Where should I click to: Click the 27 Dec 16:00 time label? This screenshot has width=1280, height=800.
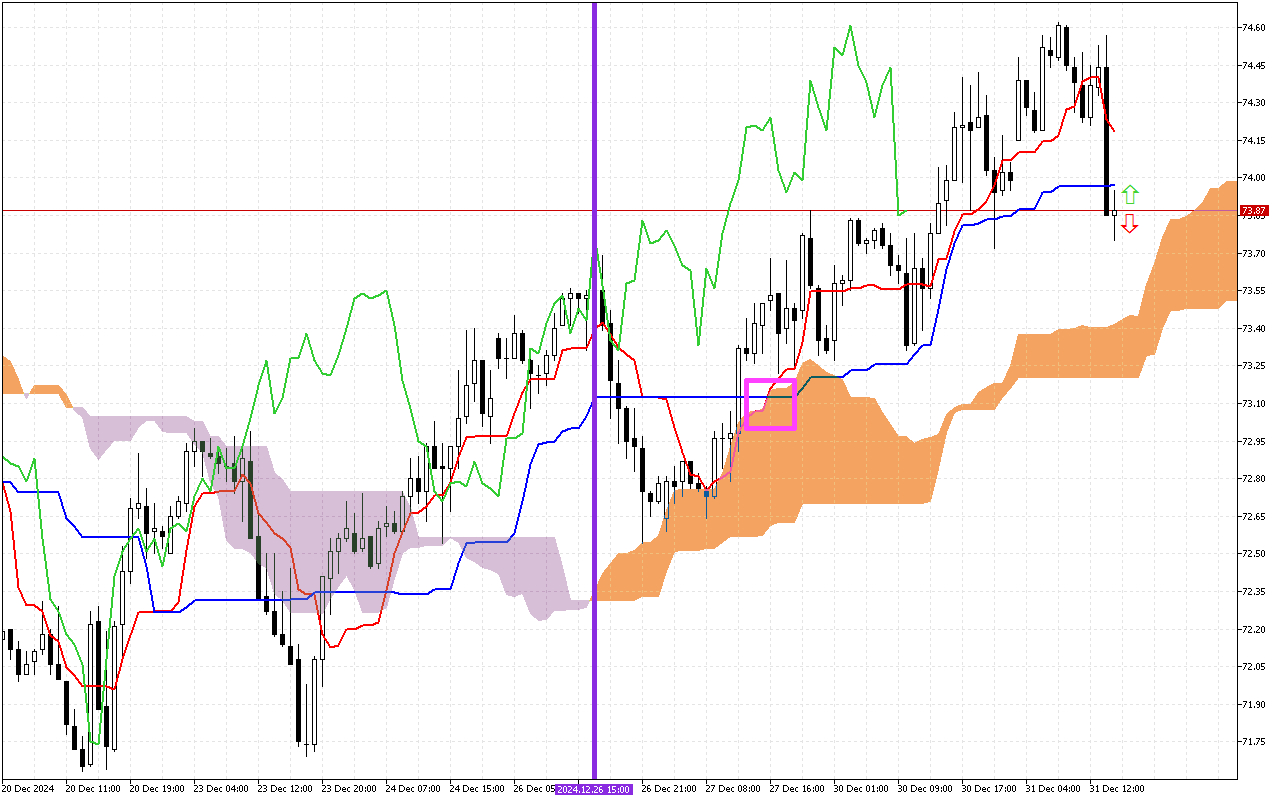click(797, 789)
